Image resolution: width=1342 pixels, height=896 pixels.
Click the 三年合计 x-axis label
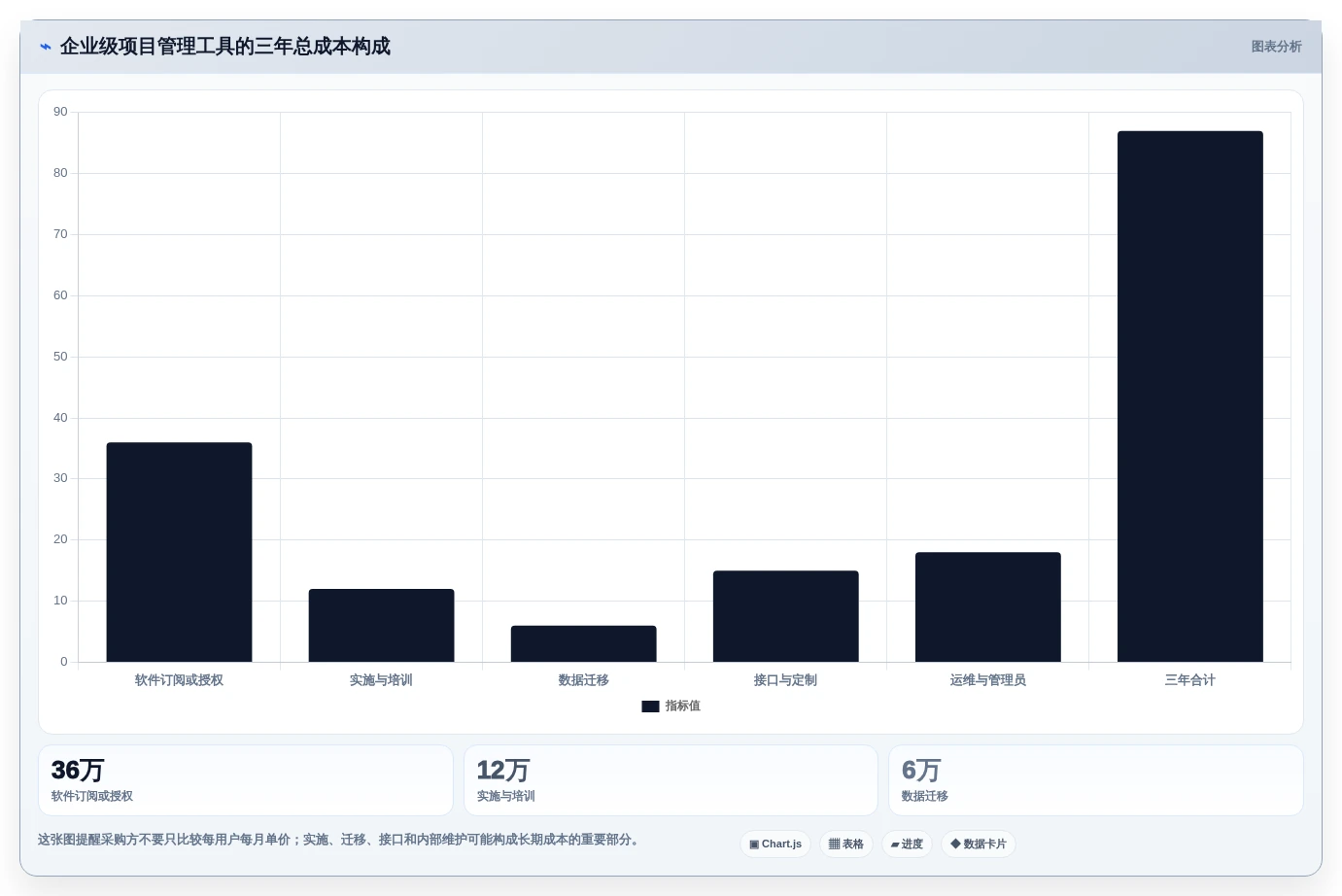coord(1189,680)
